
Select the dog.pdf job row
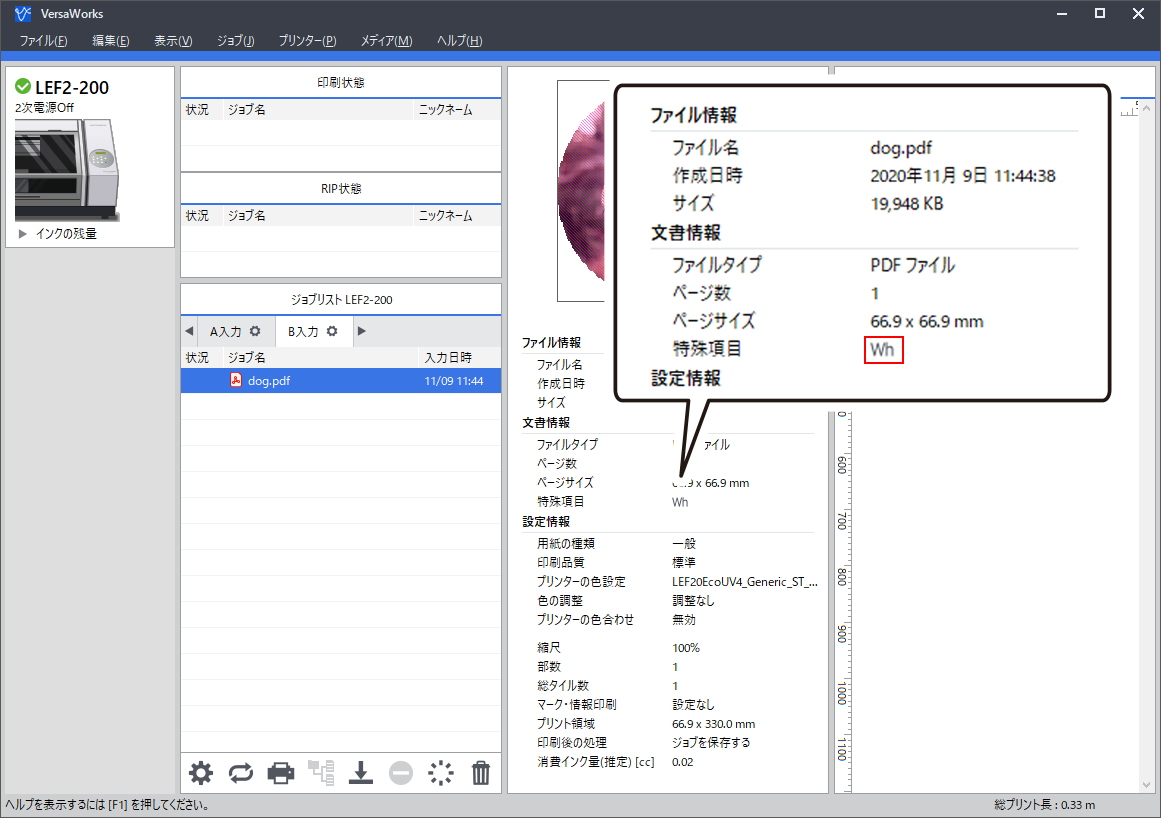click(341, 380)
